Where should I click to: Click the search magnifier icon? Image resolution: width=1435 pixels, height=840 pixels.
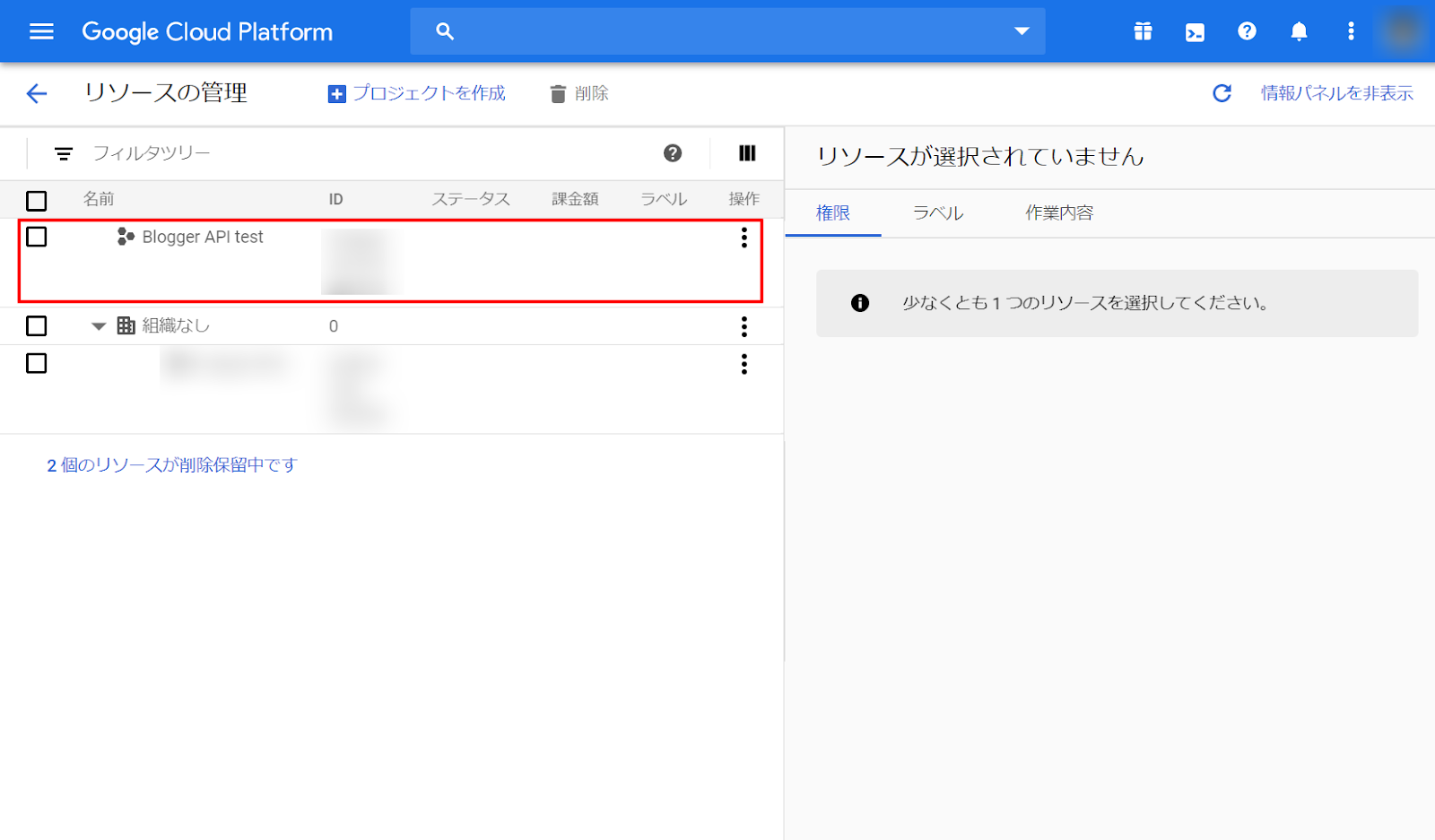click(445, 31)
